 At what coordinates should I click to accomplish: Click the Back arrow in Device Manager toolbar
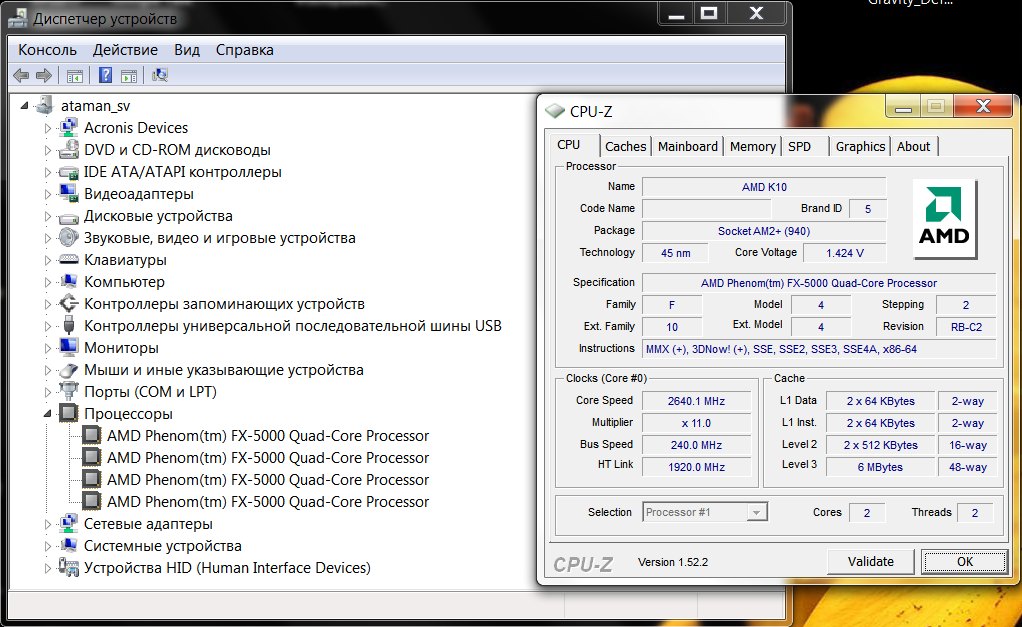click(21, 76)
